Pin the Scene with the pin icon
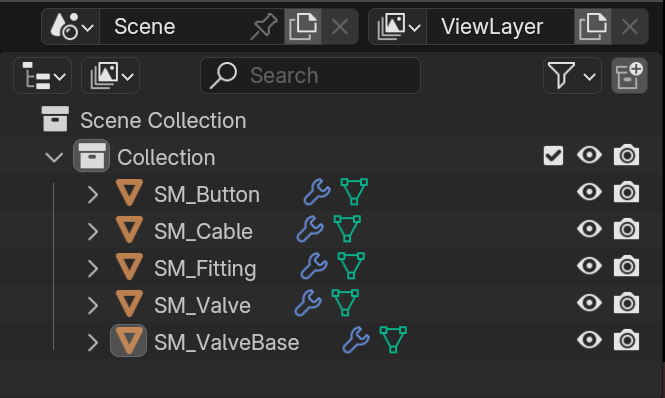Image resolution: width=665 pixels, height=398 pixels. pos(263,27)
